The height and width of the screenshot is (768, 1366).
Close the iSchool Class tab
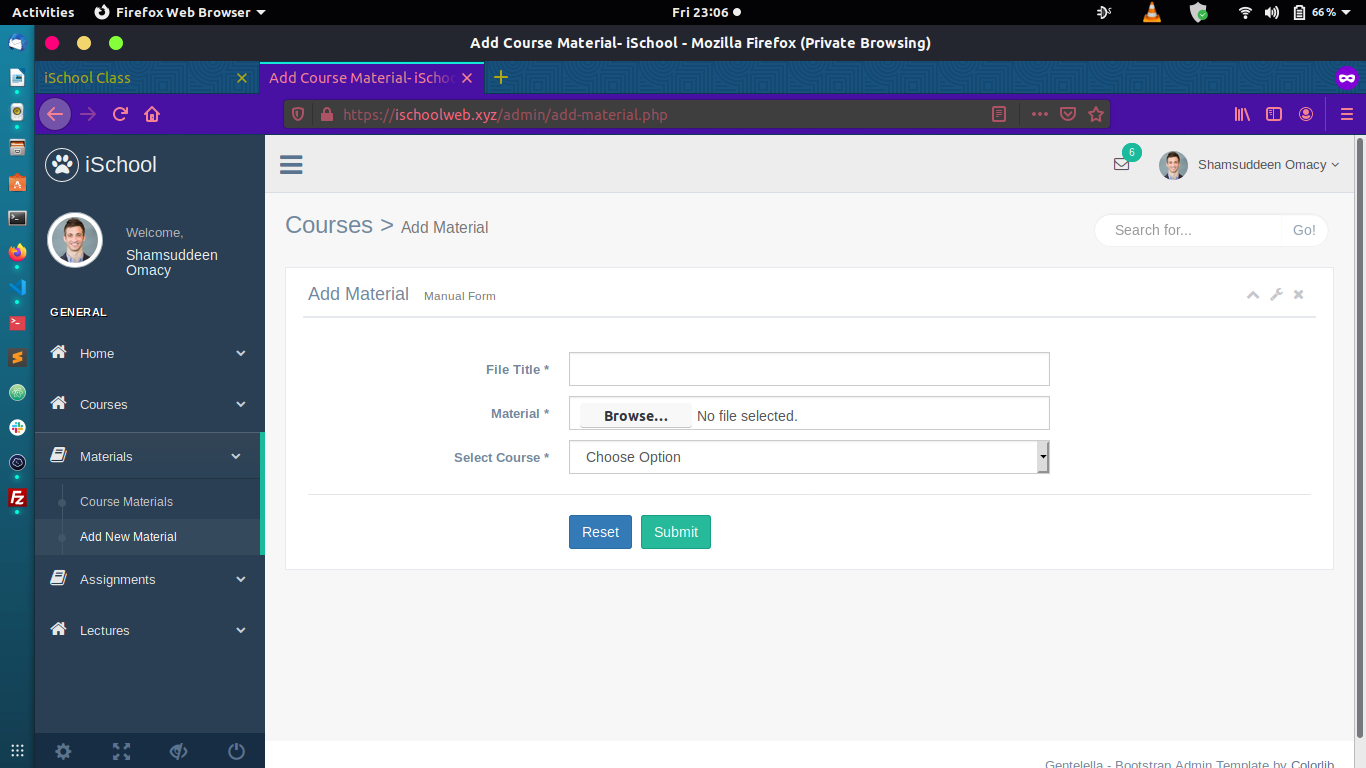241,77
